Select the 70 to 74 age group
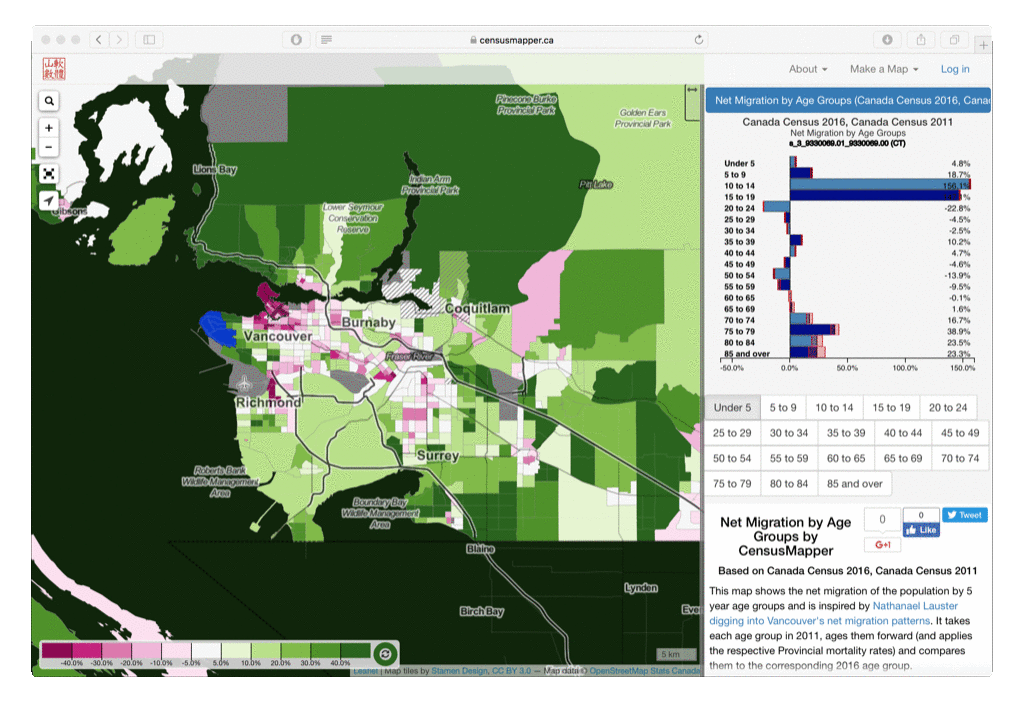1024x714 pixels. click(x=960, y=459)
